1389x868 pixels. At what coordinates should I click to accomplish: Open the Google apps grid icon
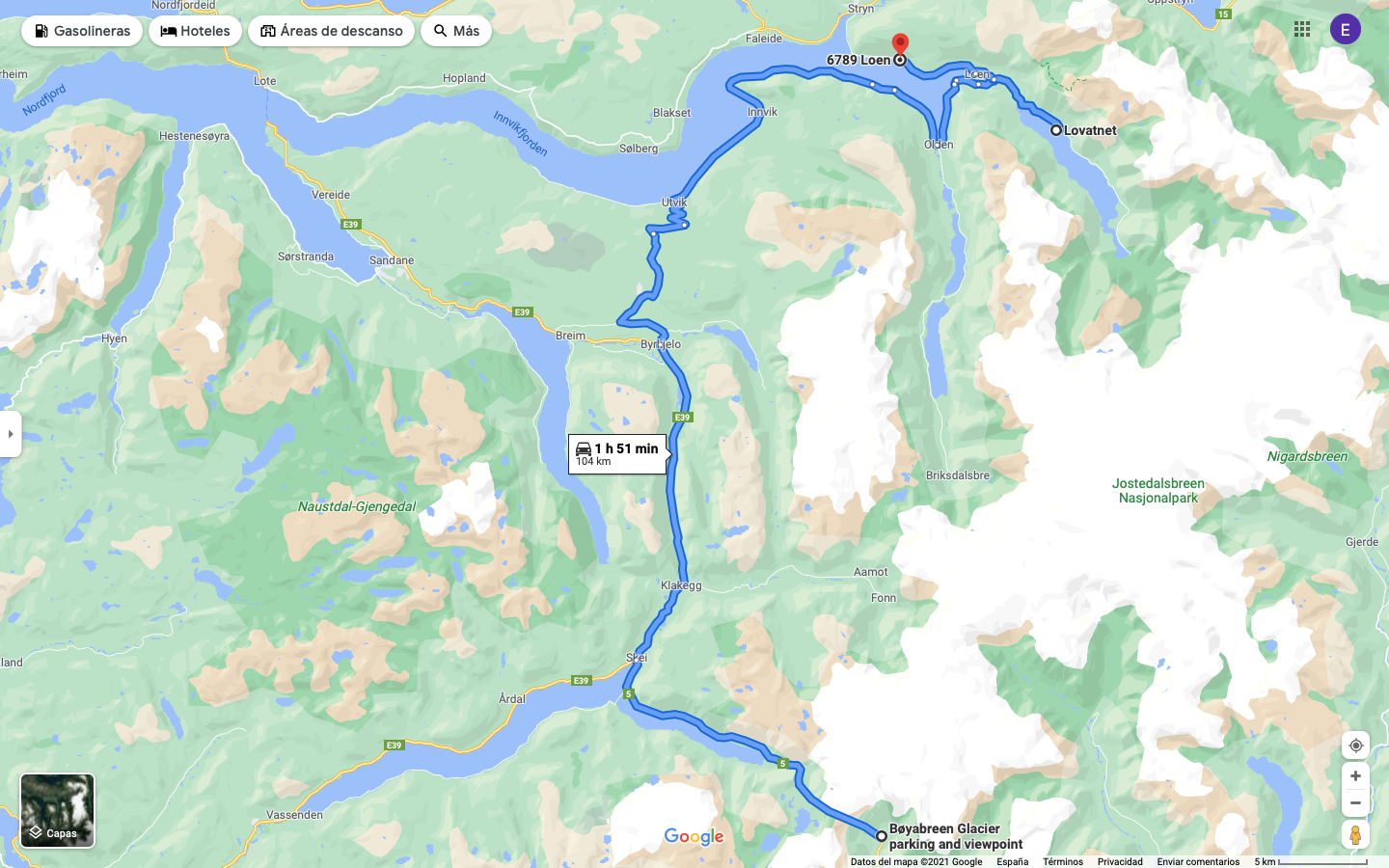(x=1302, y=29)
